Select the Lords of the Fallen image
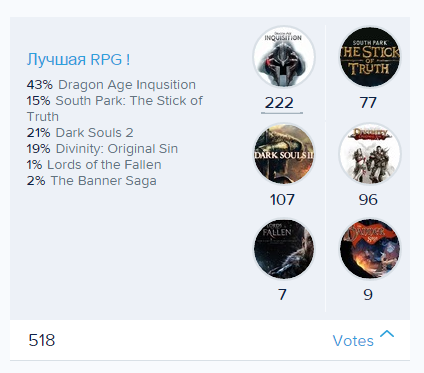424x373 pixels. [283, 249]
